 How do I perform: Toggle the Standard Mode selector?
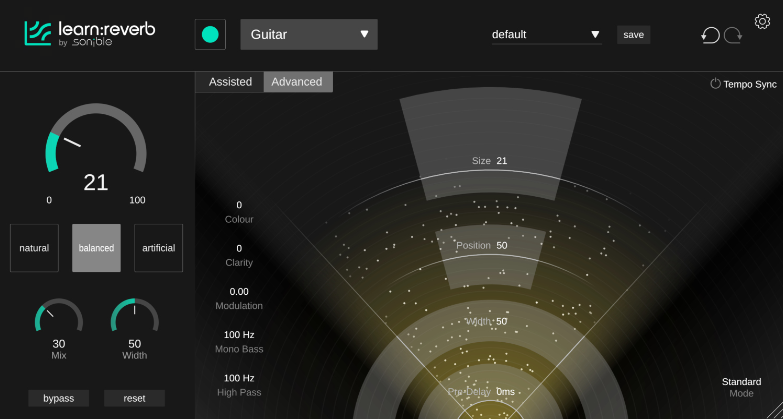(742, 388)
